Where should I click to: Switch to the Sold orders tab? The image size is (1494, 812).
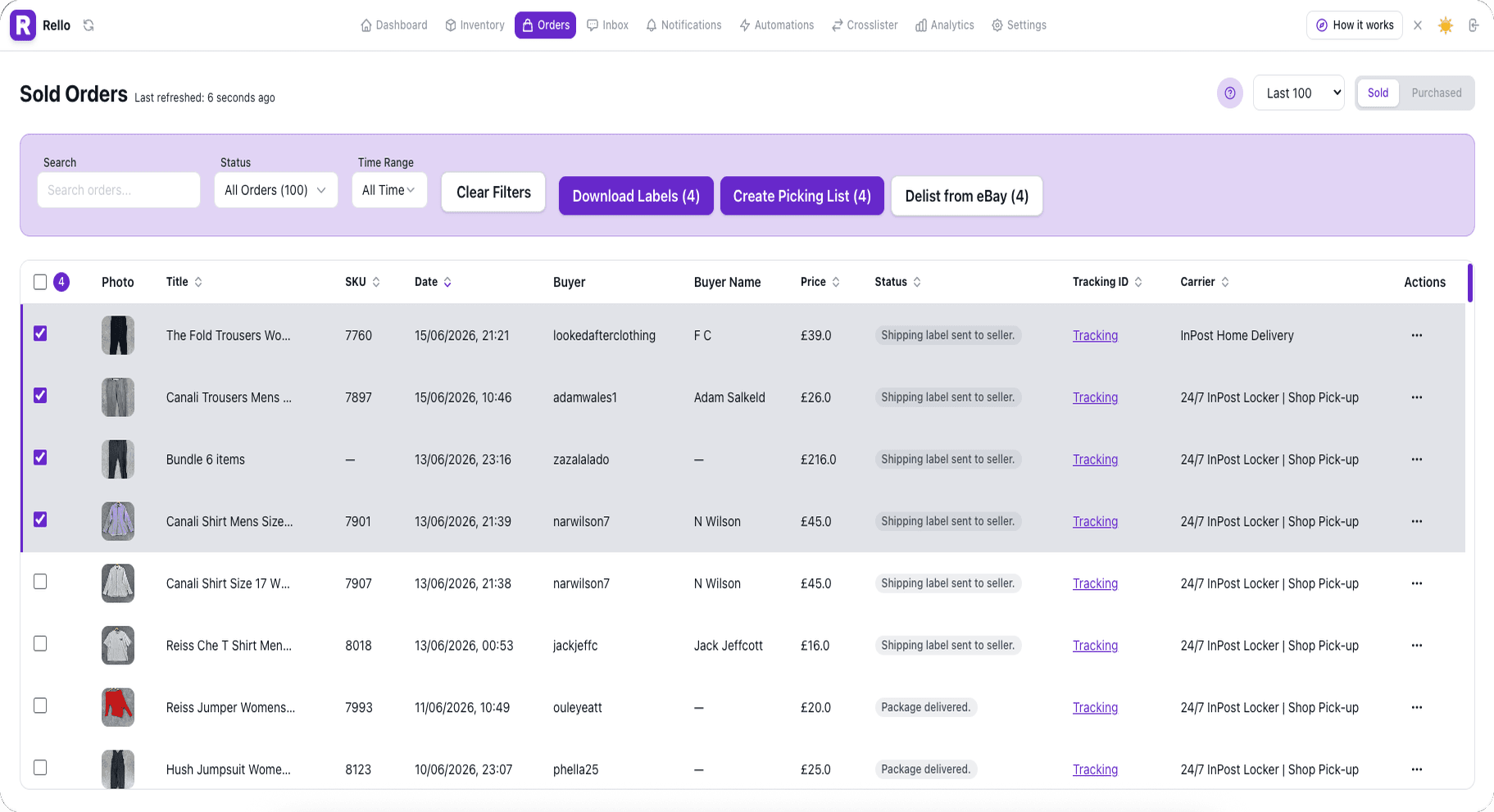click(1378, 93)
